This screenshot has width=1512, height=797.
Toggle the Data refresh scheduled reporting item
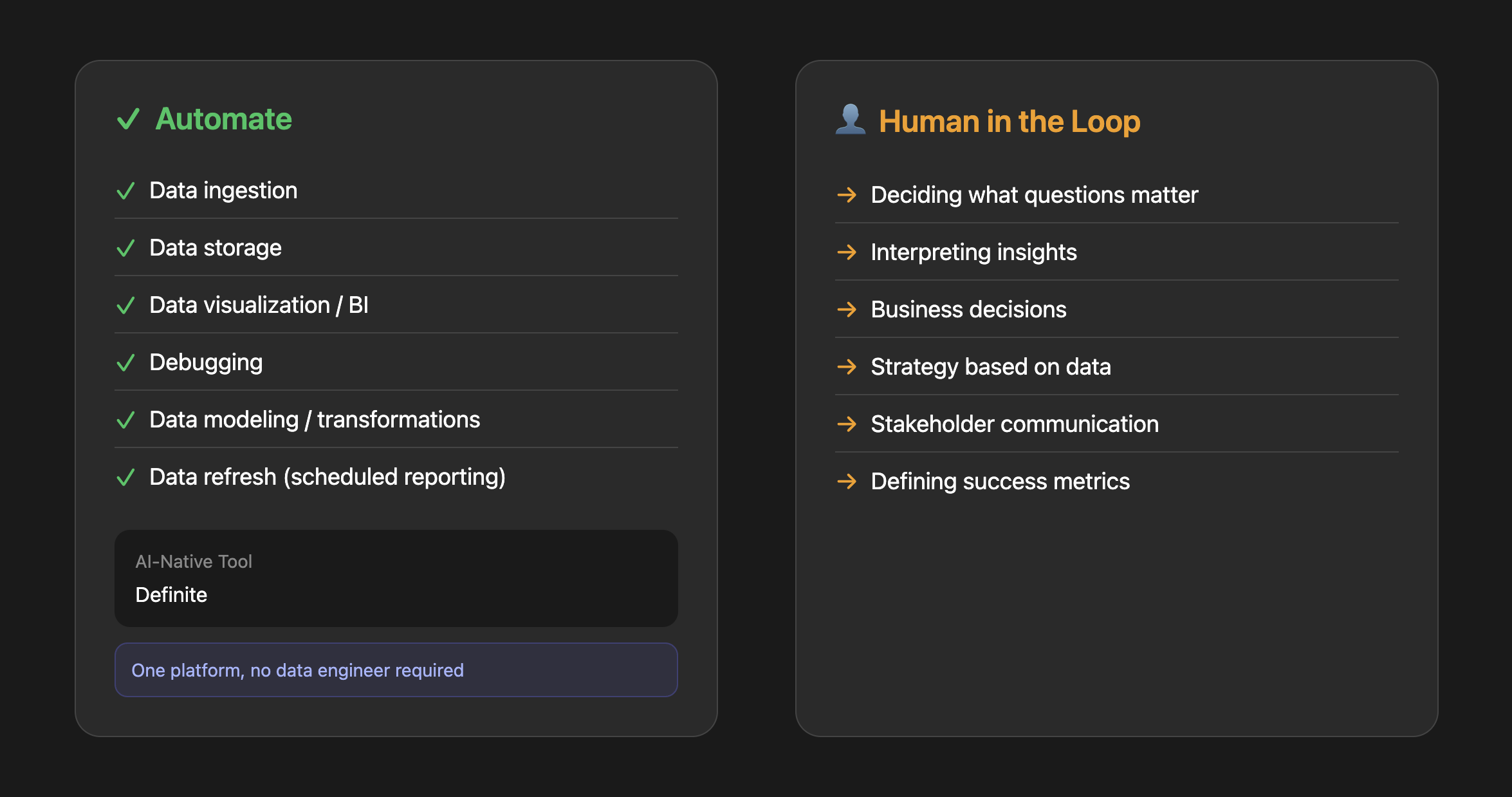(126, 476)
